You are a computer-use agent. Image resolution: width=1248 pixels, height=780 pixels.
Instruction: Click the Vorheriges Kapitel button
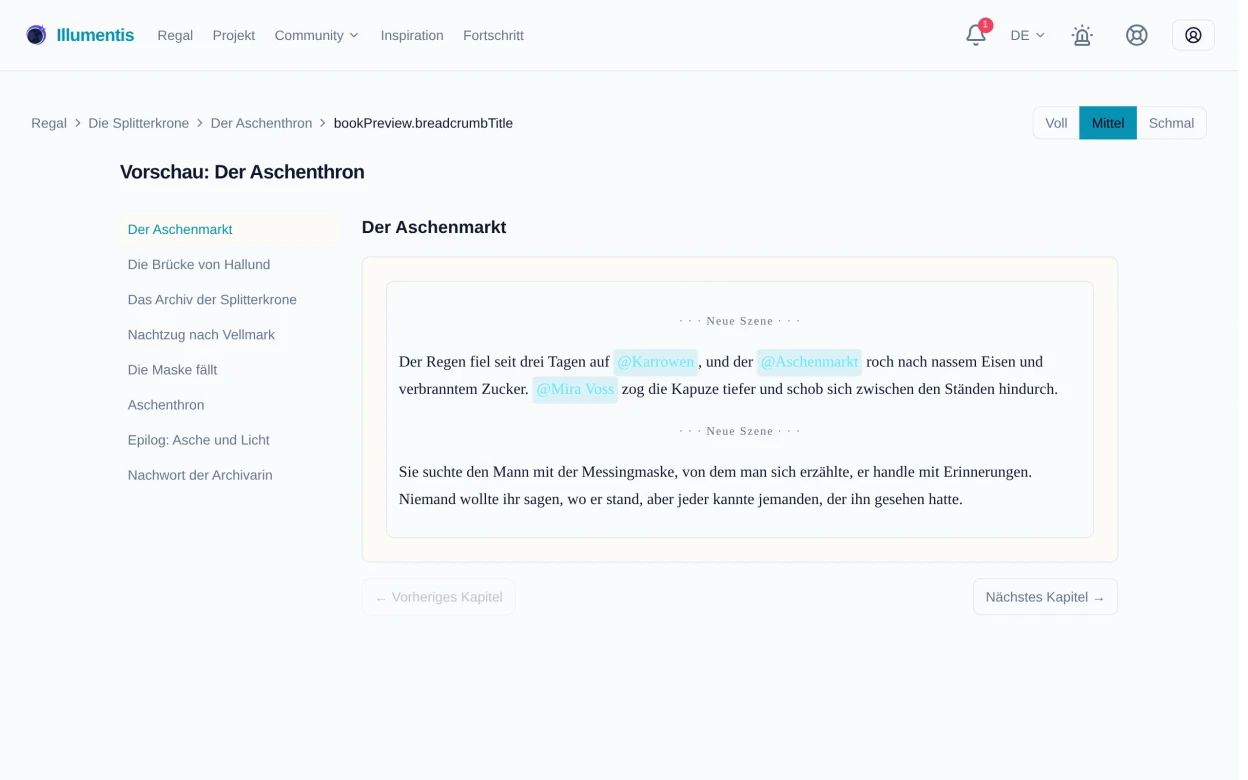click(438, 597)
